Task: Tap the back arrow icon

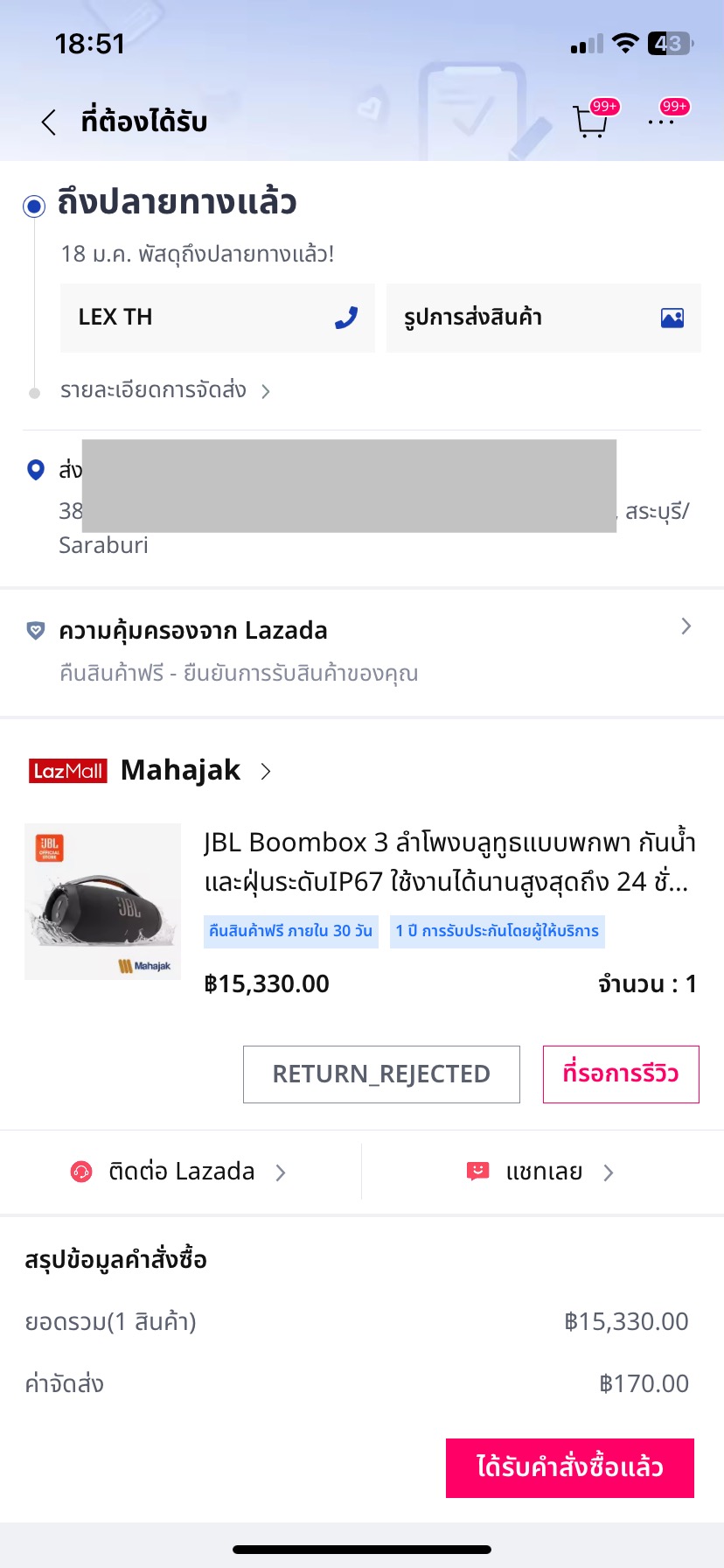Action: point(49,122)
